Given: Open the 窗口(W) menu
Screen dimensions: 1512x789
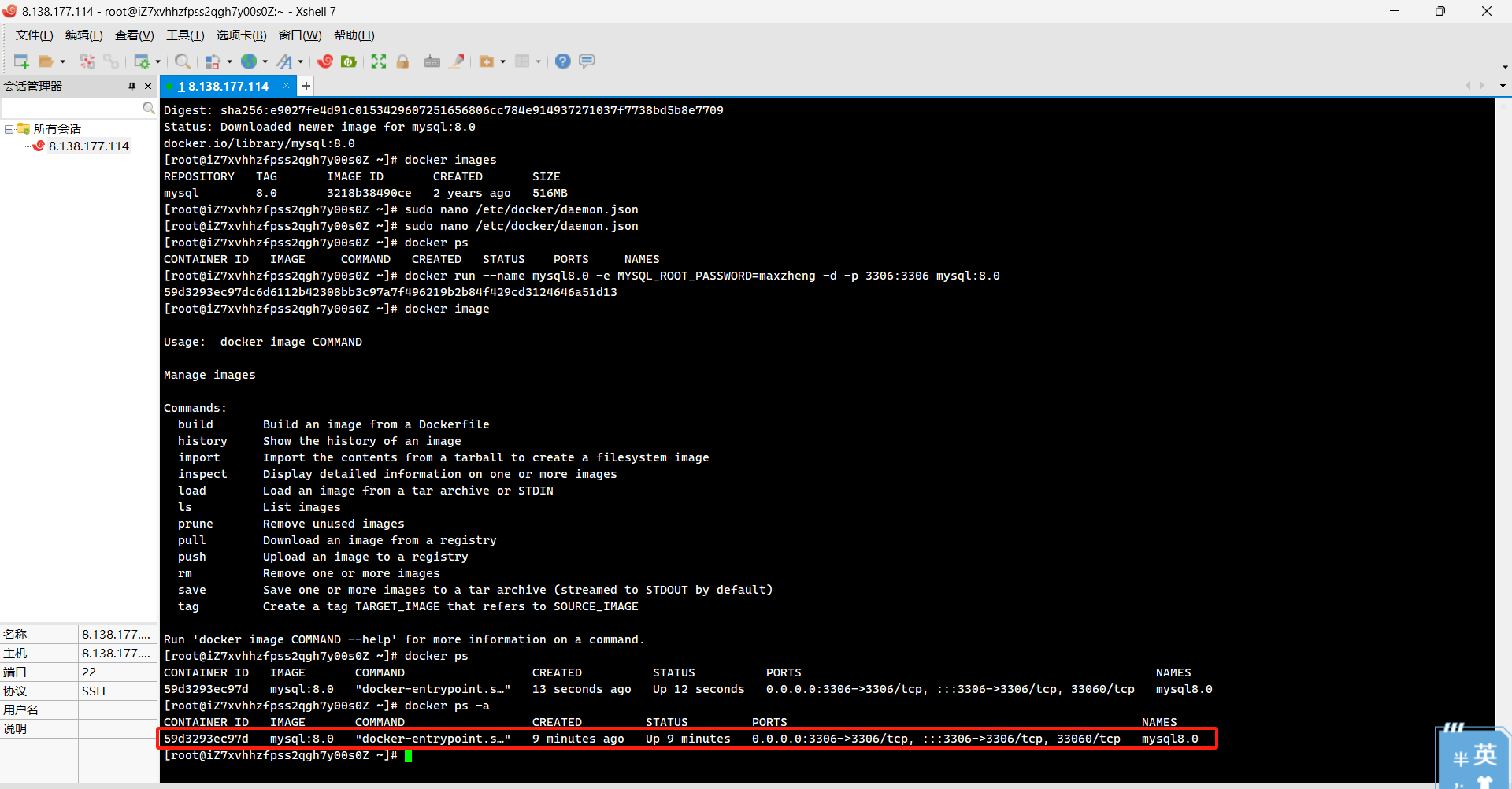Looking at the screenshot, I should point(300,35).
